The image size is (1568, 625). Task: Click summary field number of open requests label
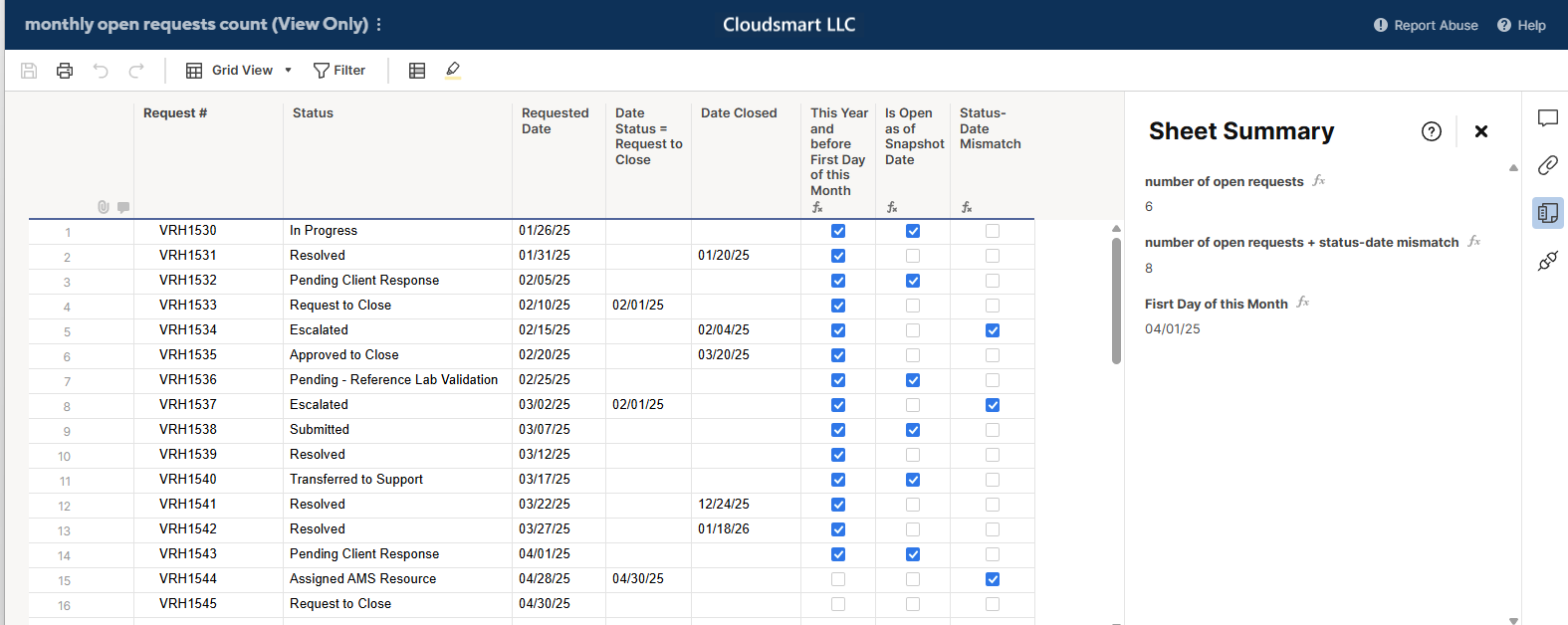[1225, 182]
